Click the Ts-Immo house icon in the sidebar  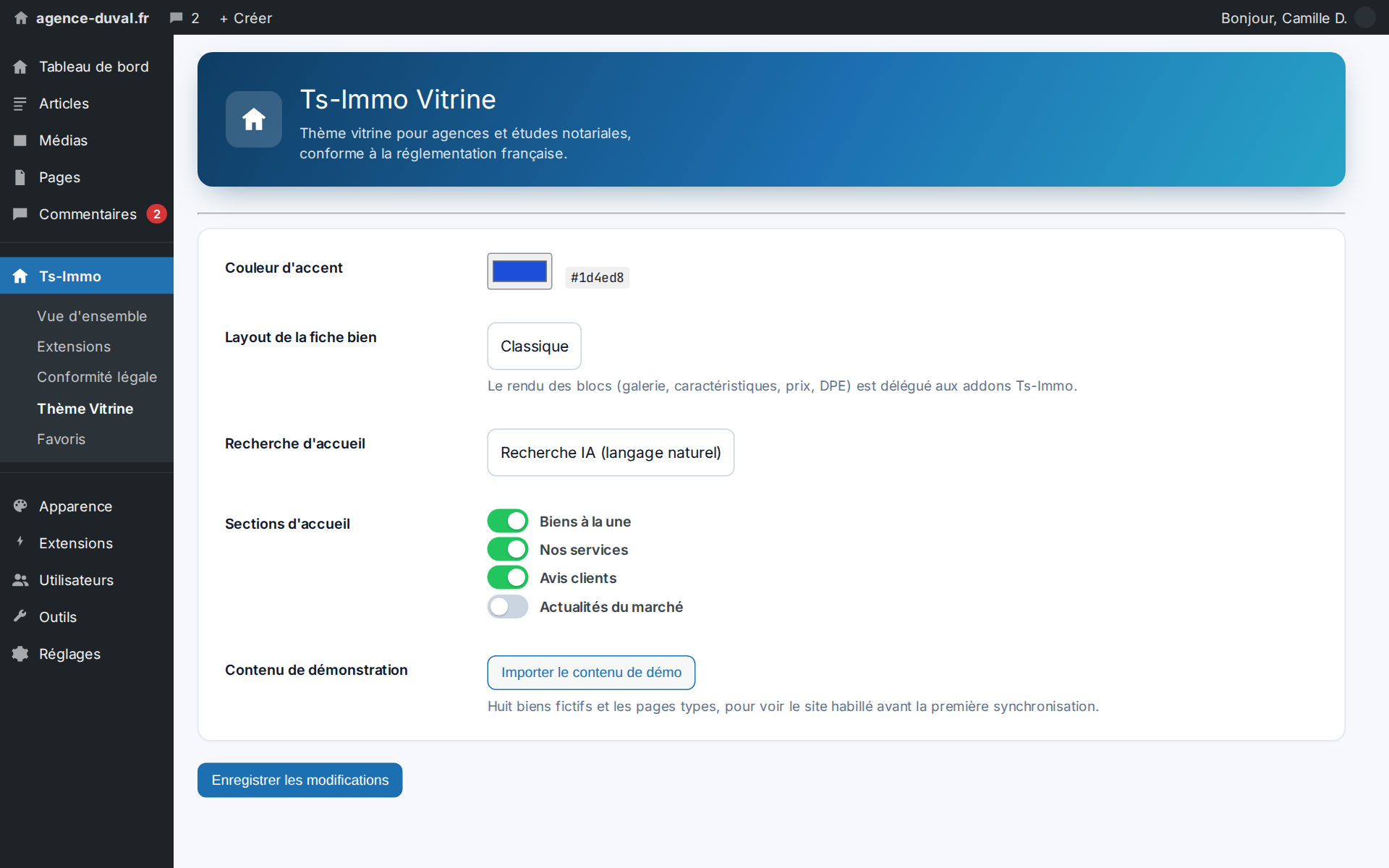pos(20,276)
